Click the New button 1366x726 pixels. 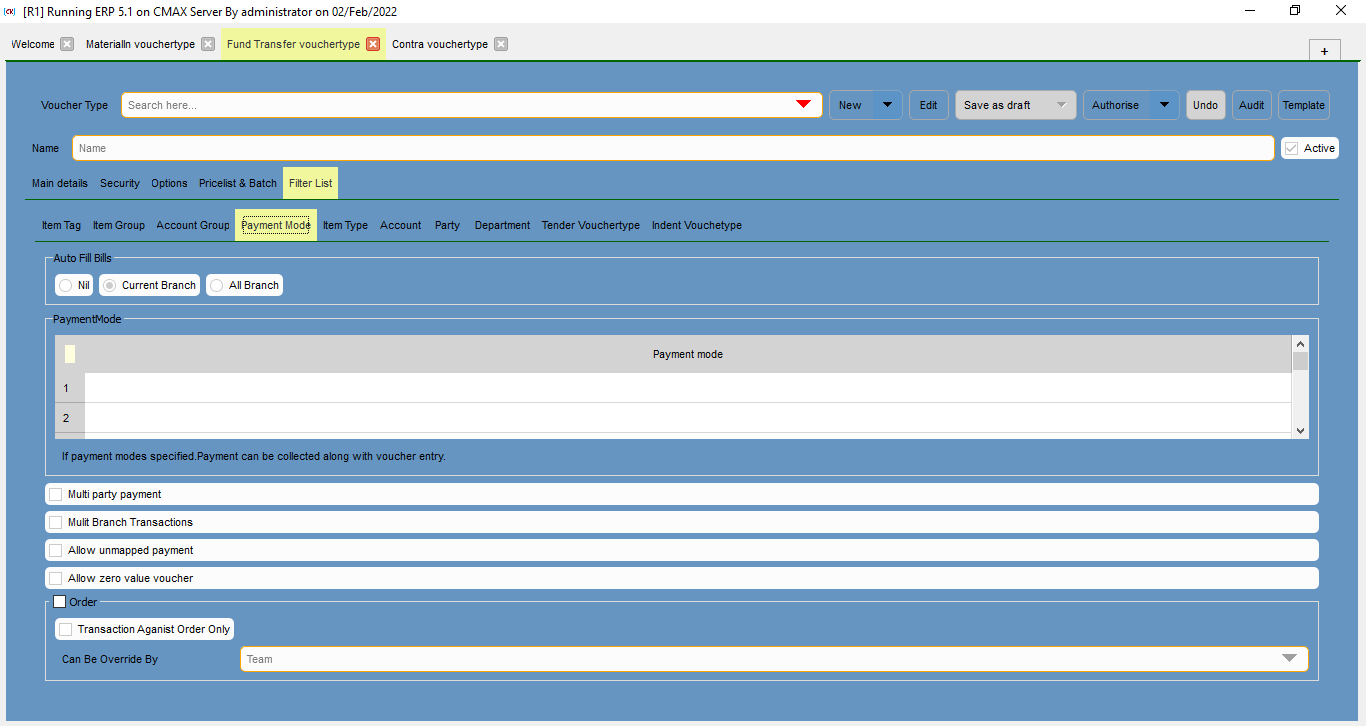point(850,105)
